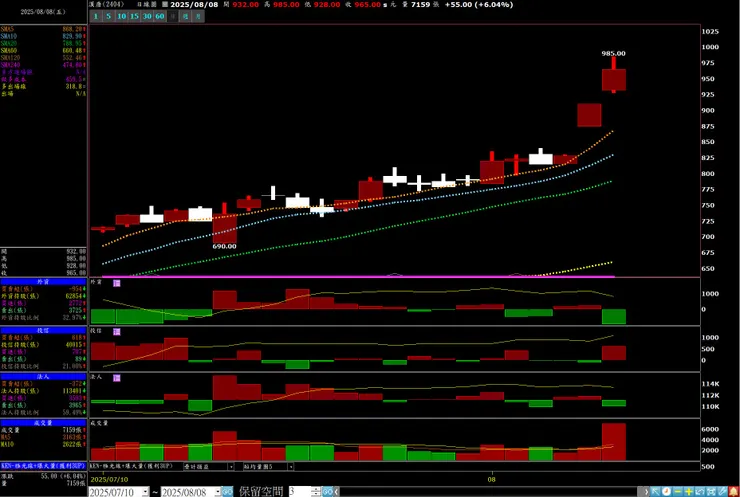Click the pencil draw tool icon

click(723, 492)
